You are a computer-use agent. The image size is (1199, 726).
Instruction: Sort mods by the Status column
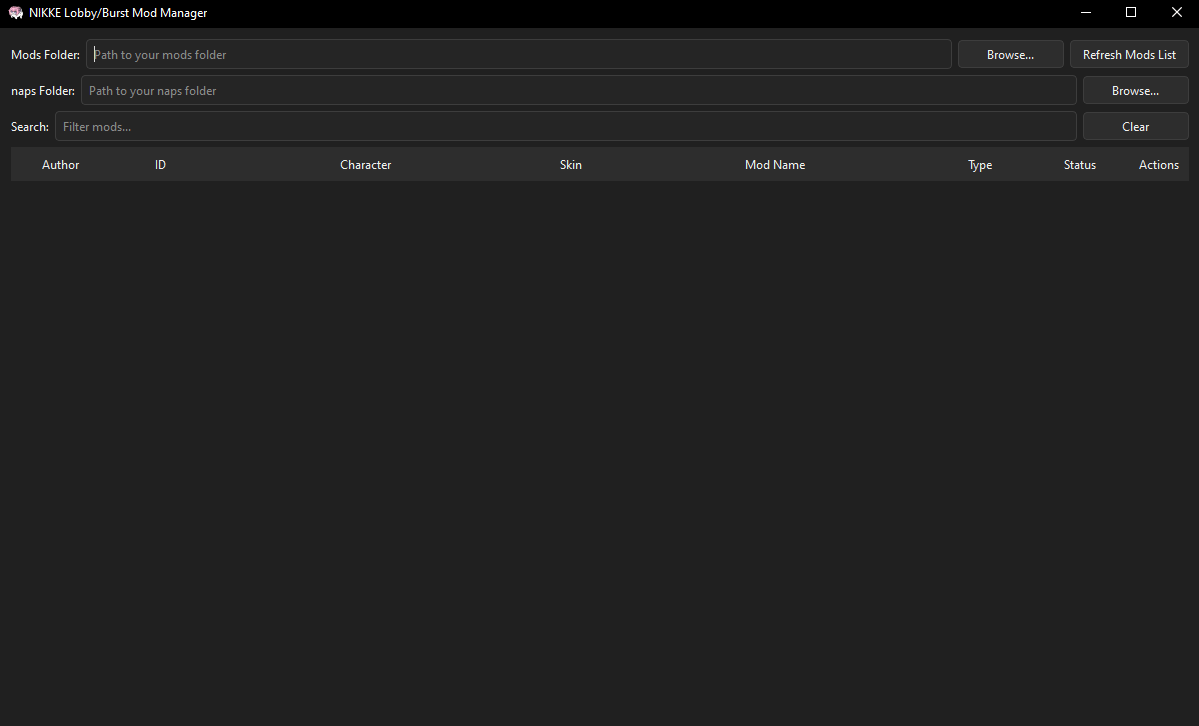tap(1079, 164)
